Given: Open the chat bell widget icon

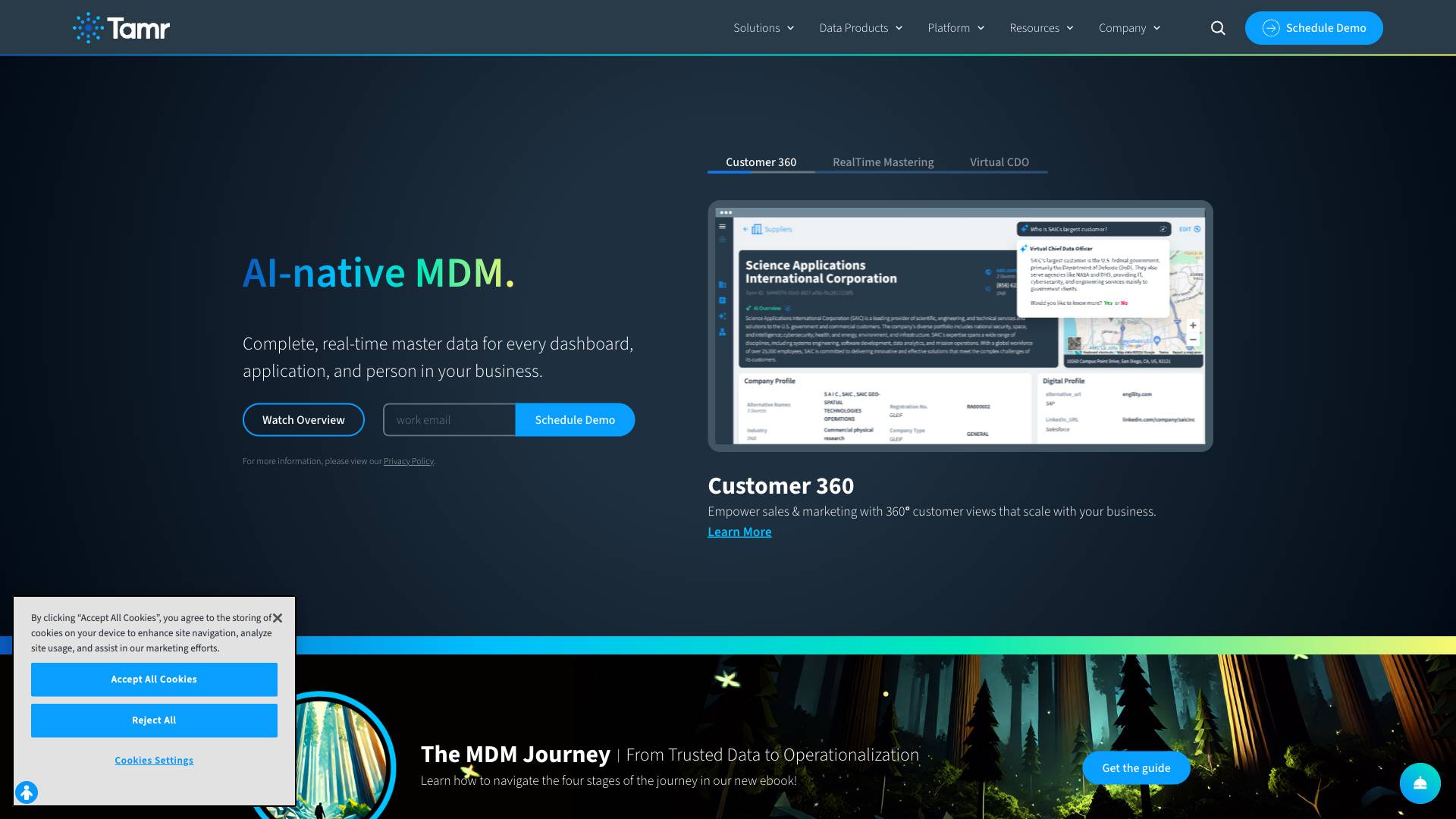Looking at the screenshot, I should pos(1420,783).
